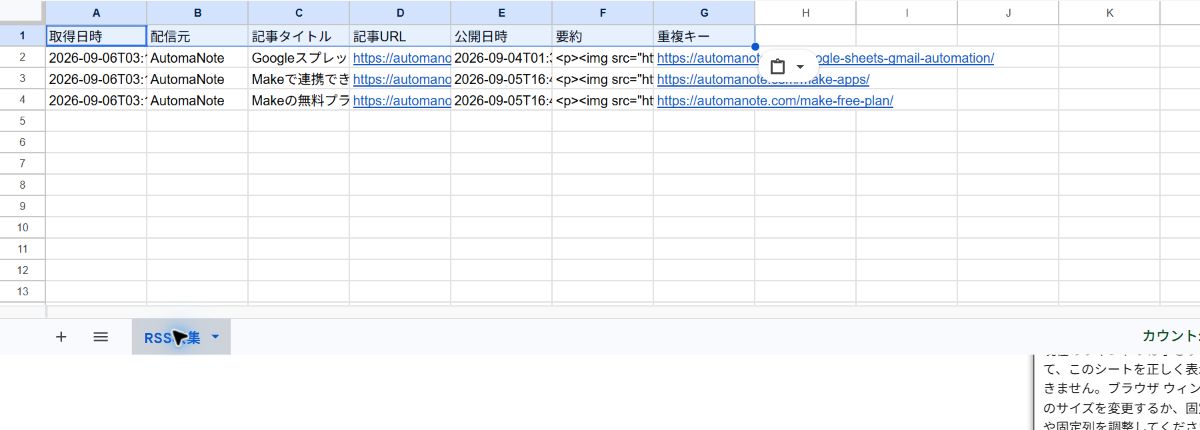Click the 重複キー header cell
Viewport: 1200px width, 430px height.
click(x=704, y=36)
